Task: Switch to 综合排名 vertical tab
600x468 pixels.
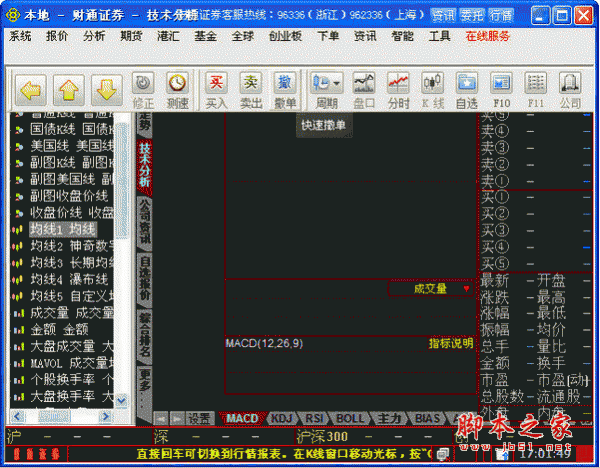Action: [144, 337]
